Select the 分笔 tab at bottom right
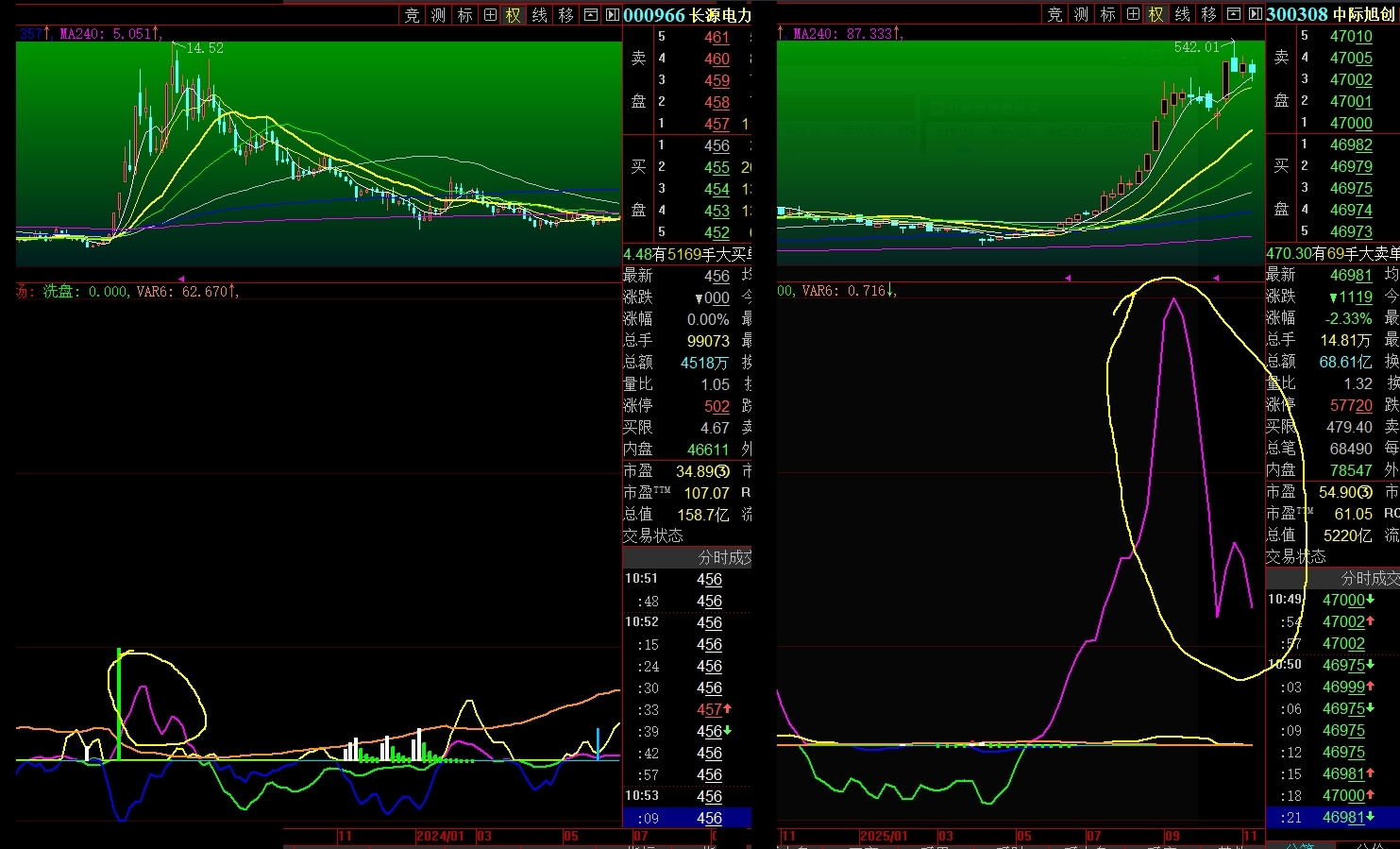Screen dimensions: 1400x849 1300,845
